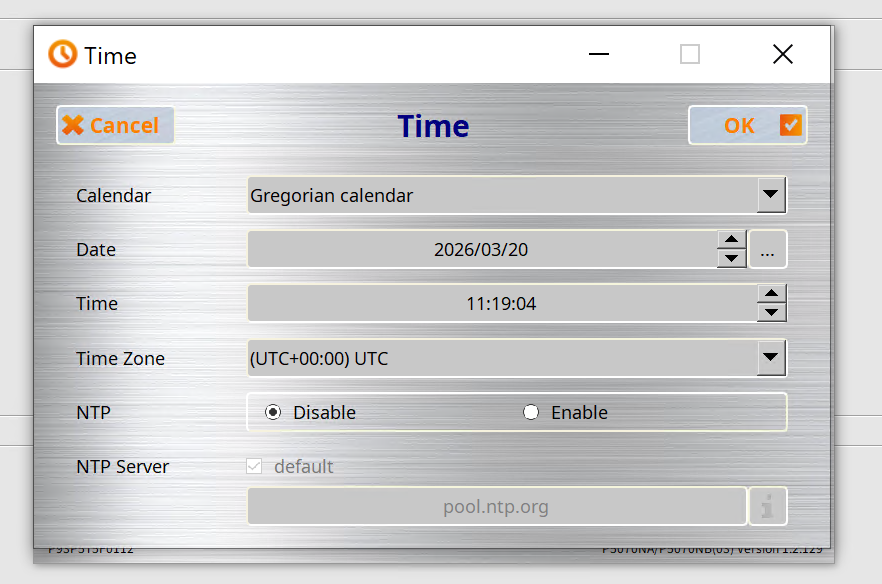This screenshot has height=584, width=882.
Task: Click the pool.ntp.org server field
Action: coord(496,507)
